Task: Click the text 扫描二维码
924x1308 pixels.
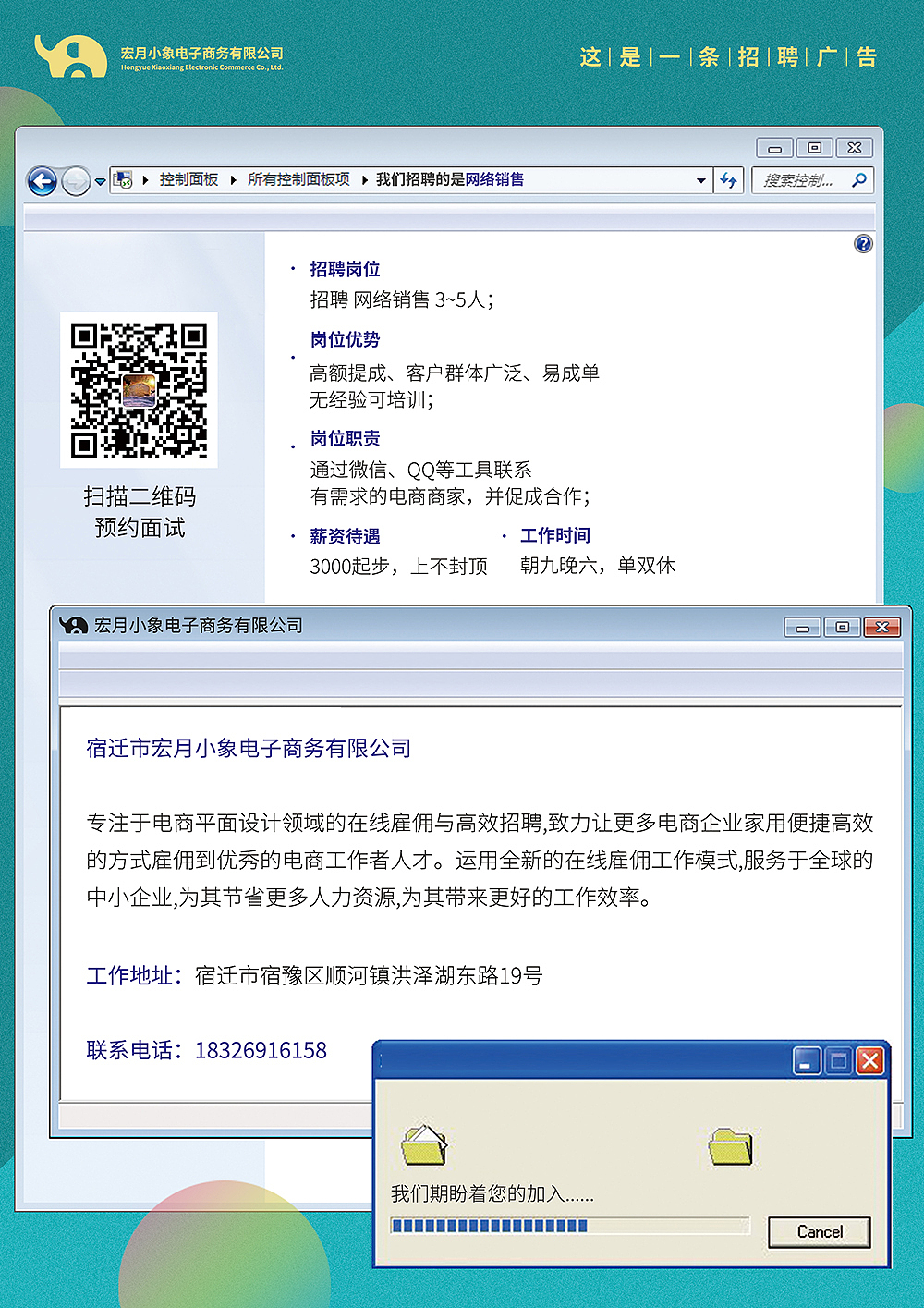Action: (x=140, y=497)
